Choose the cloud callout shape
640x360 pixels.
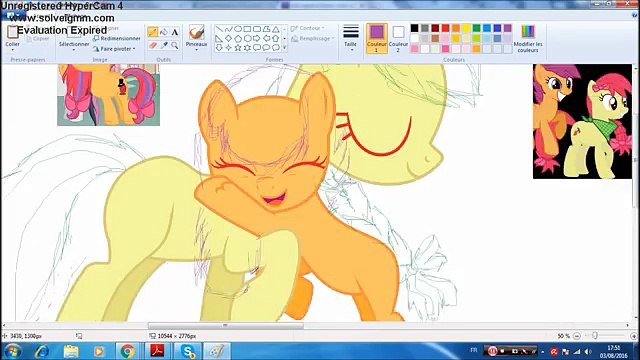[x=276, y=48]
